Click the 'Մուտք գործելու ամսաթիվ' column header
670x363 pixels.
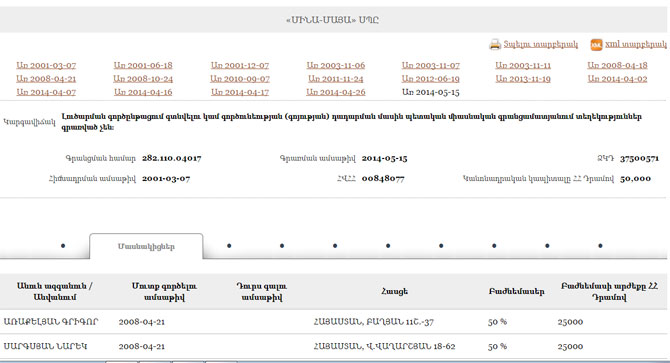(165, 291)
